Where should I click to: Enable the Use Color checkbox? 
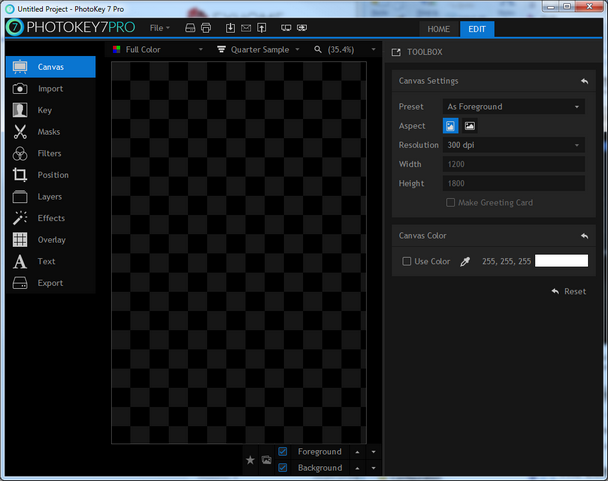407,261
